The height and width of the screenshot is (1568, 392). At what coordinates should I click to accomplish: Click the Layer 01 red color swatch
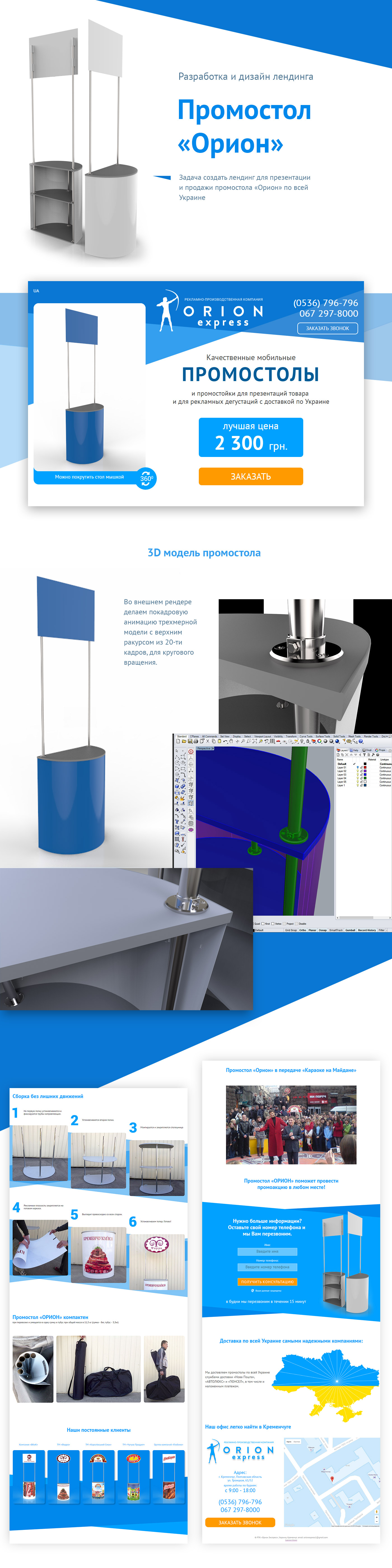365,767
